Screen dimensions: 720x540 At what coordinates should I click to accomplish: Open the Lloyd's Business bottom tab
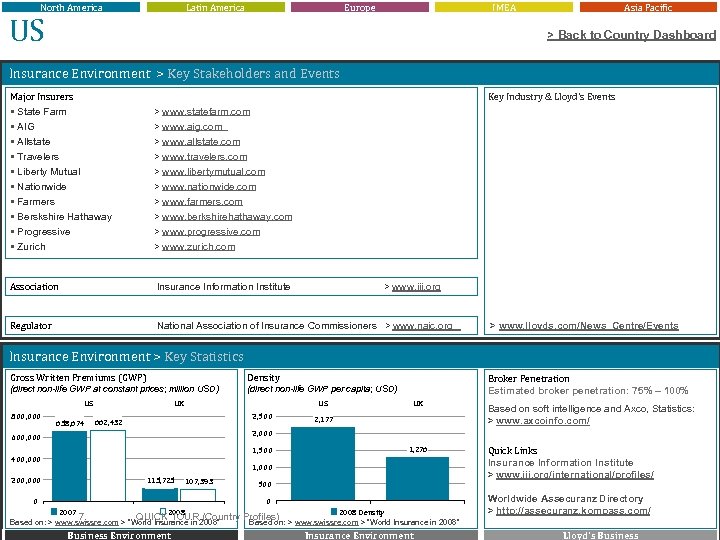pos(601,535)
